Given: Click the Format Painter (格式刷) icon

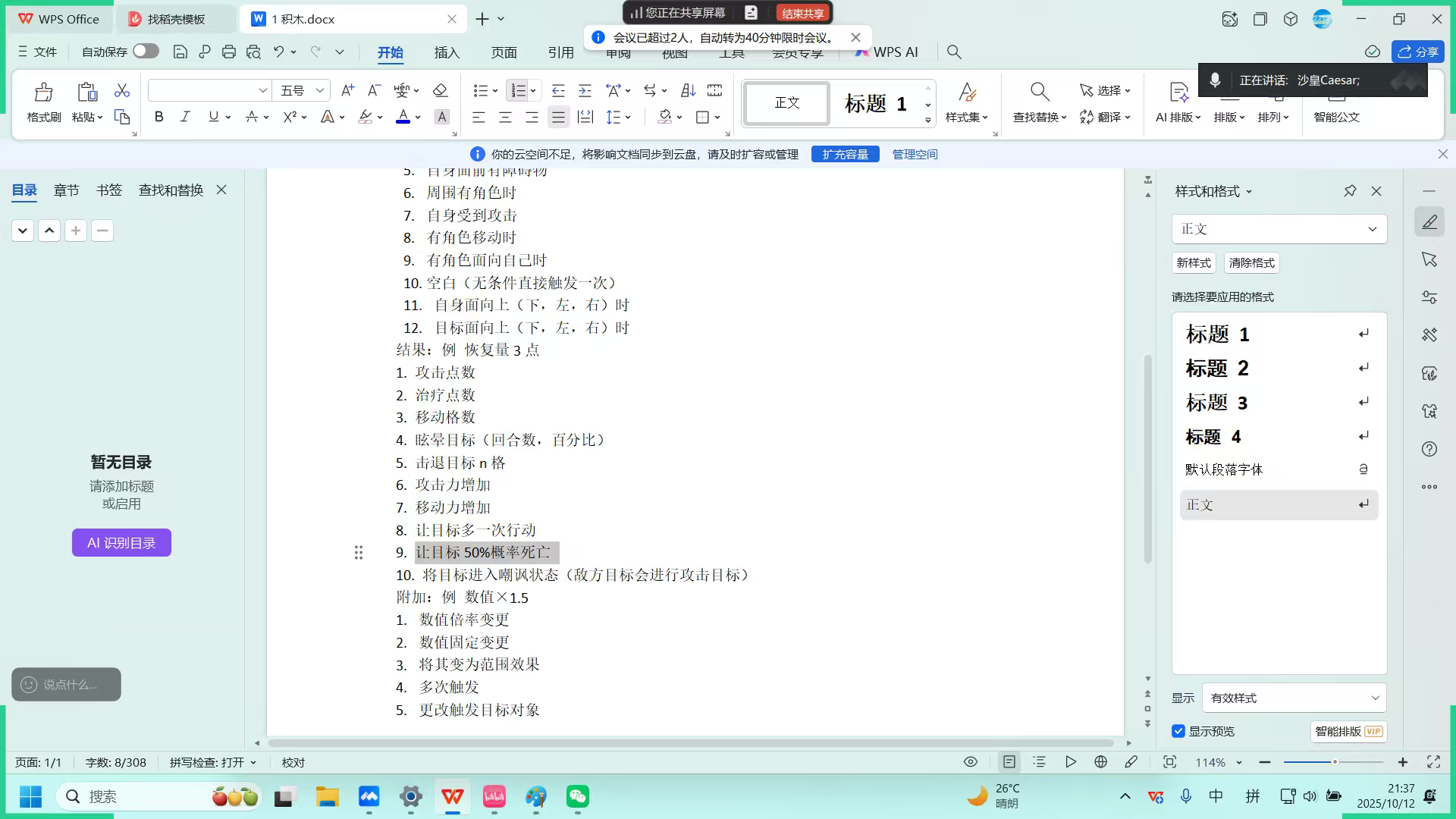Looking at the screenshot, I should tap(43, 93).
